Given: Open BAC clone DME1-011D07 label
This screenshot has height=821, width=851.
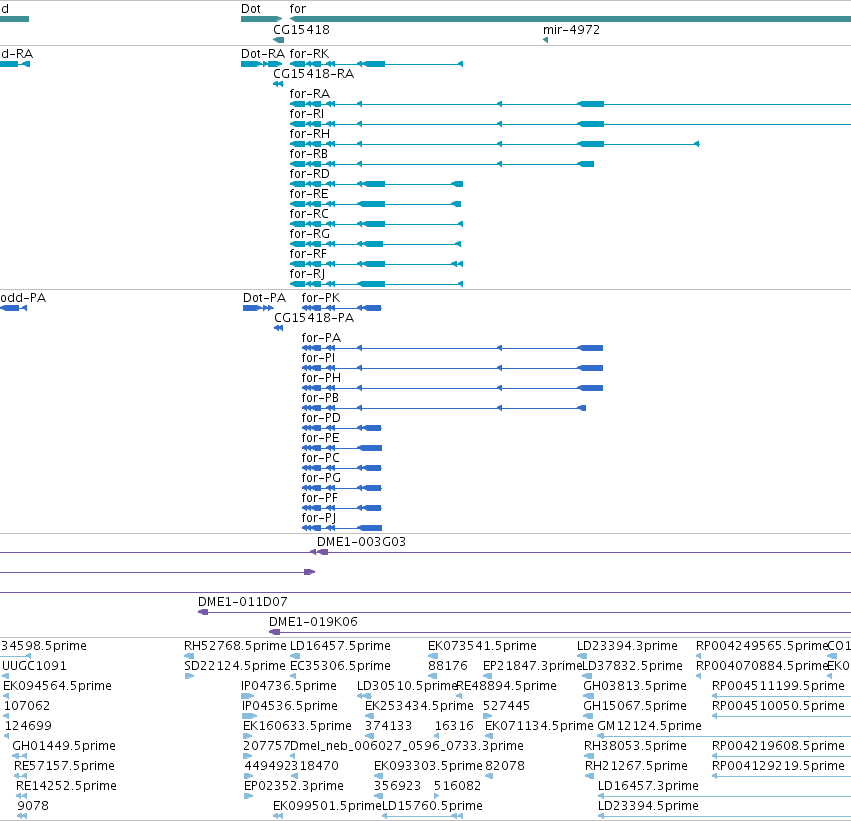Looking at the screenshot, I should (x=243, y=602).
